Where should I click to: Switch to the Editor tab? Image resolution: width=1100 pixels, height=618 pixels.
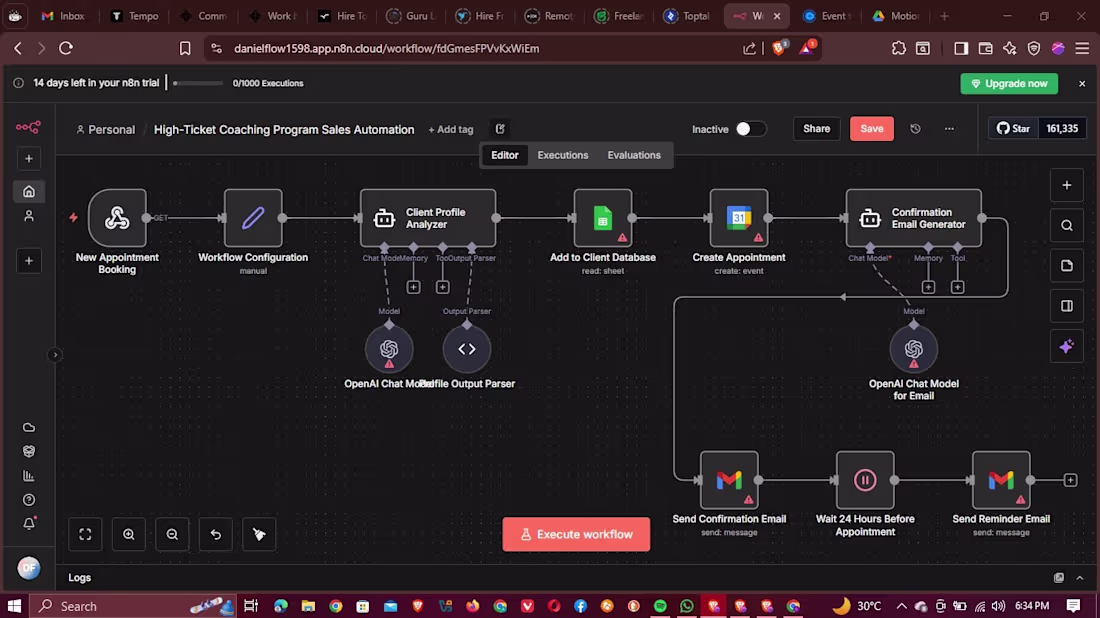point(504,155)
